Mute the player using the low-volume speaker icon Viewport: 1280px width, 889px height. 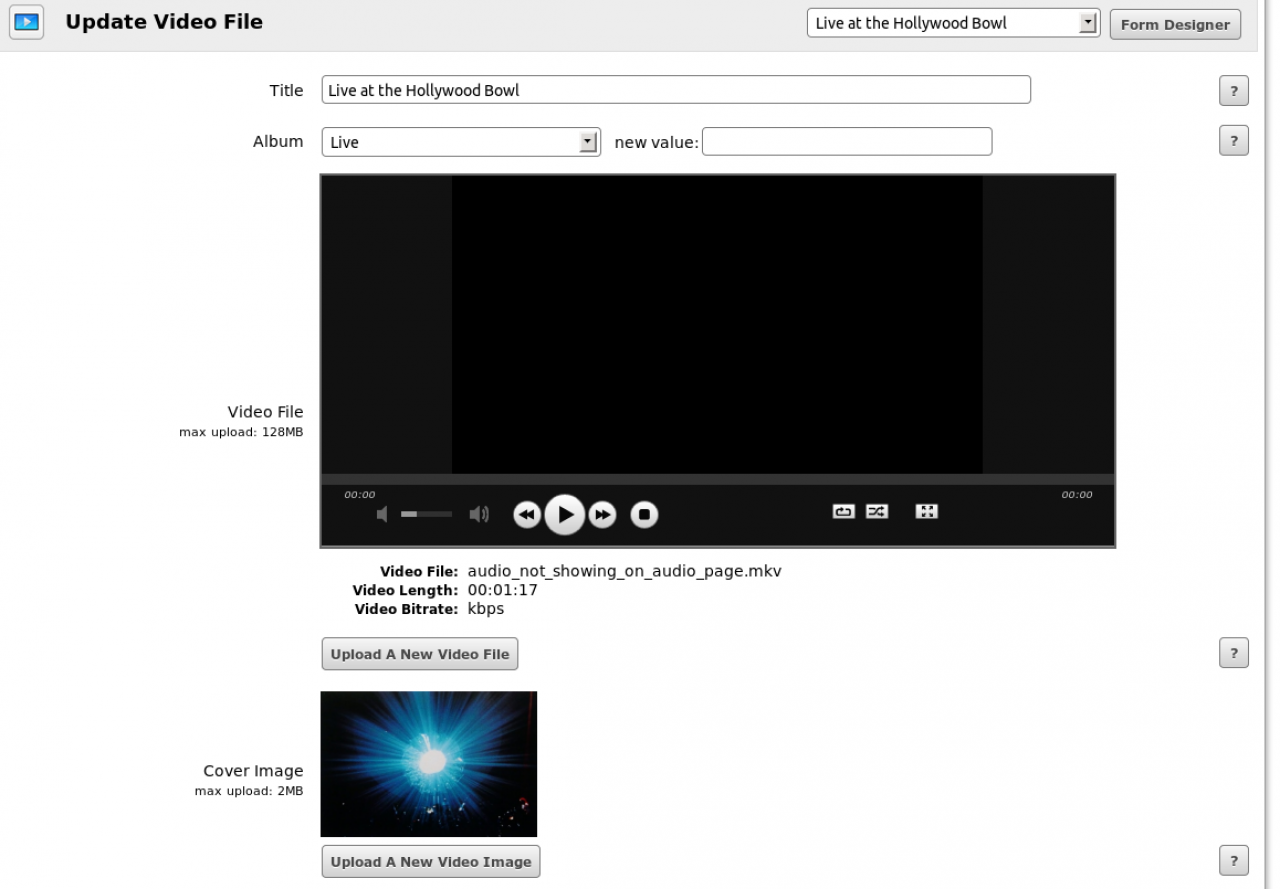point(381,514)
